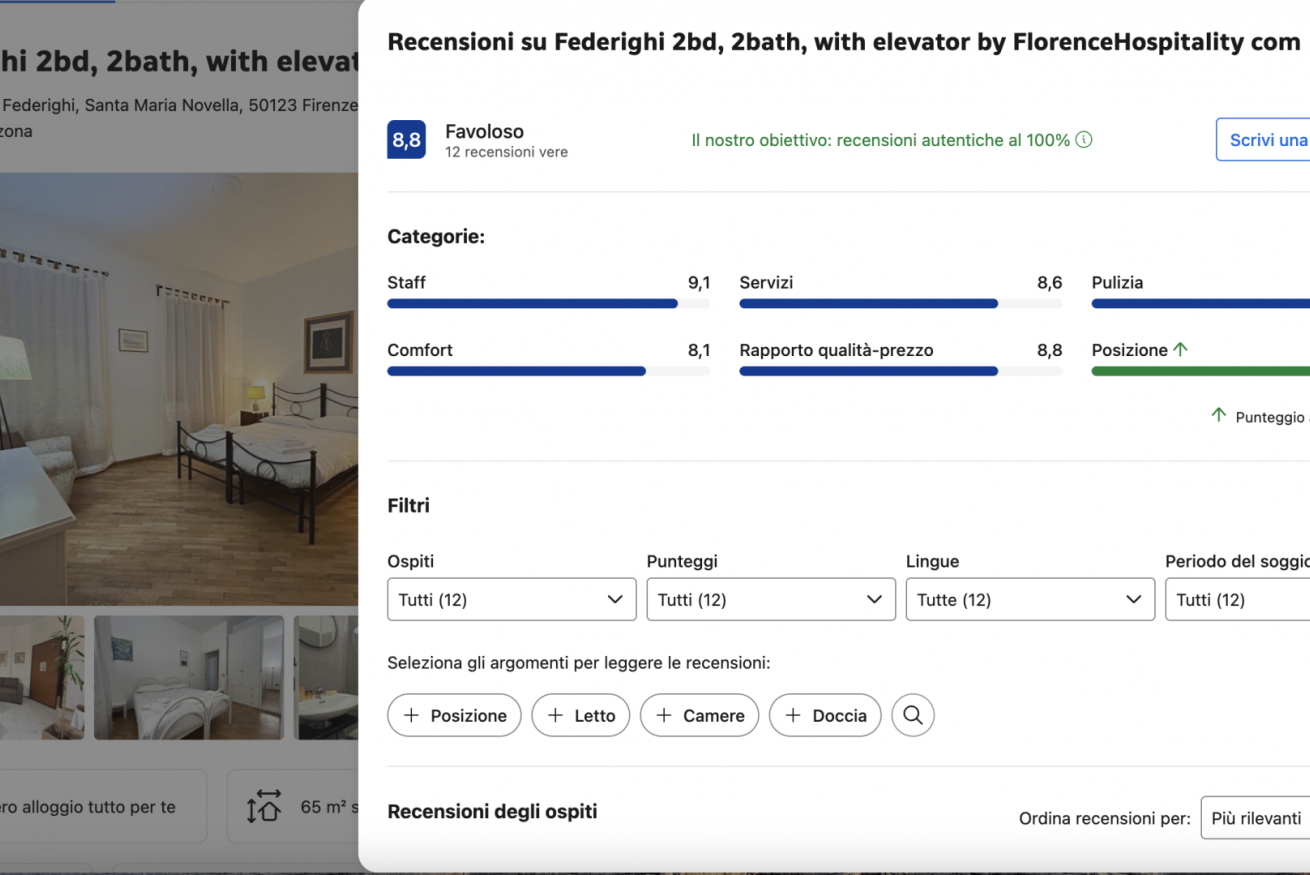The height and width of the screenshot is (875, 1310).
Task: Open the main bedroom photo behind the panel
Action: click(179, 389)
